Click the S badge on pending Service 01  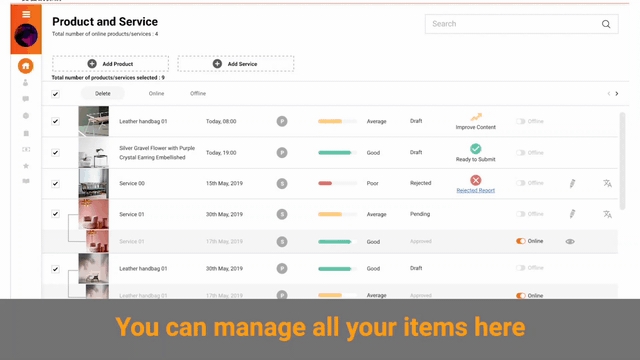coord(282,214)
